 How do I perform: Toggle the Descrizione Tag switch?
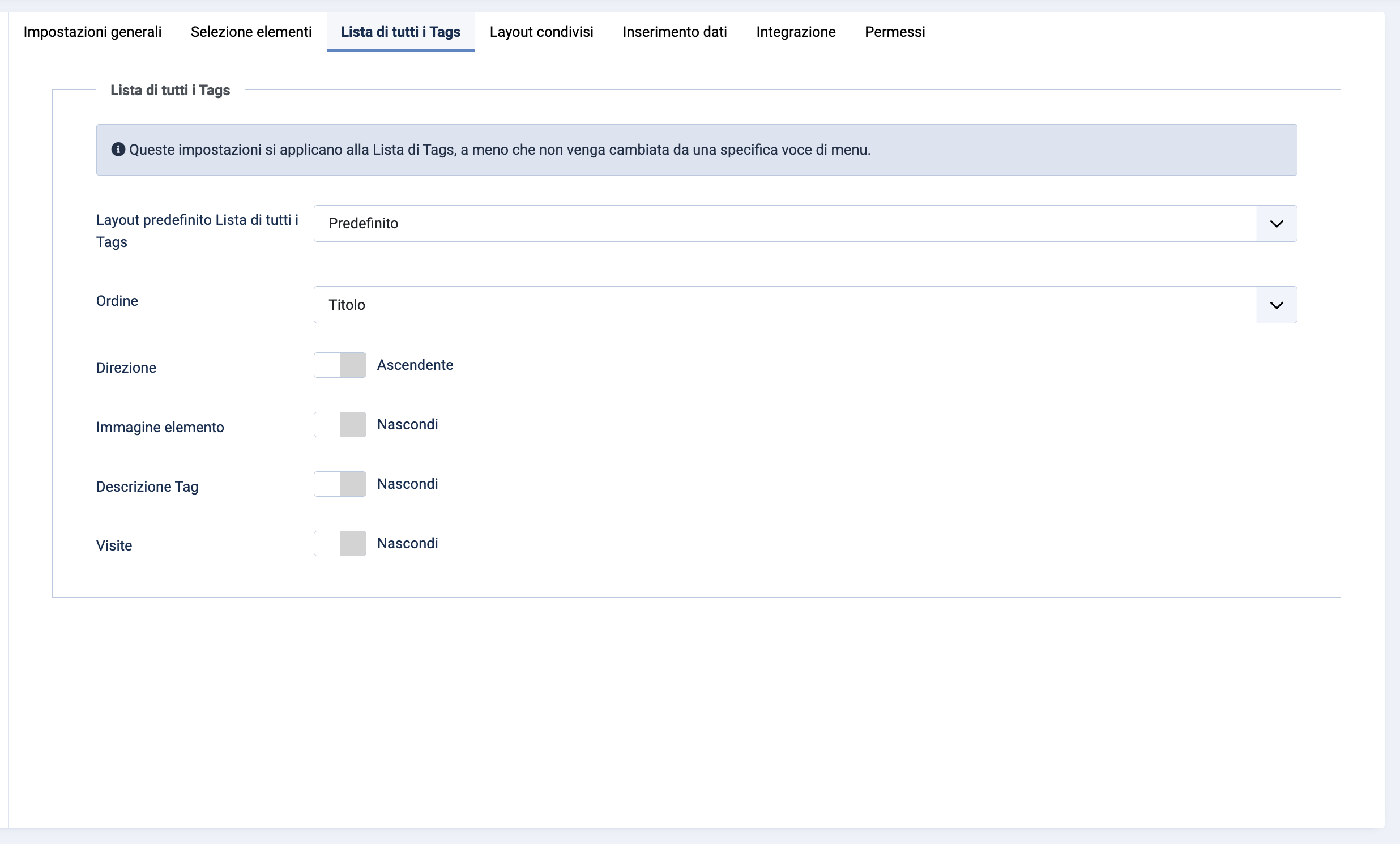coord(340,484)
